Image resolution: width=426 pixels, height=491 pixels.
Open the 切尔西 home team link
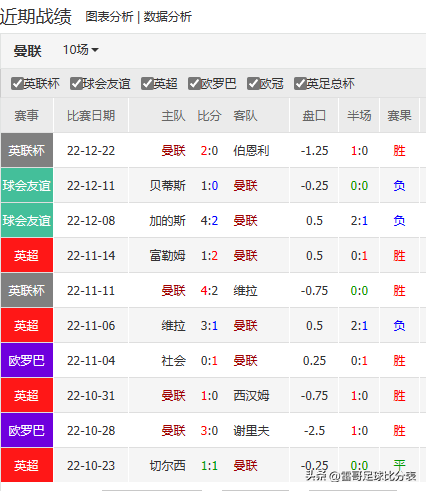click(x=167, y=466)
